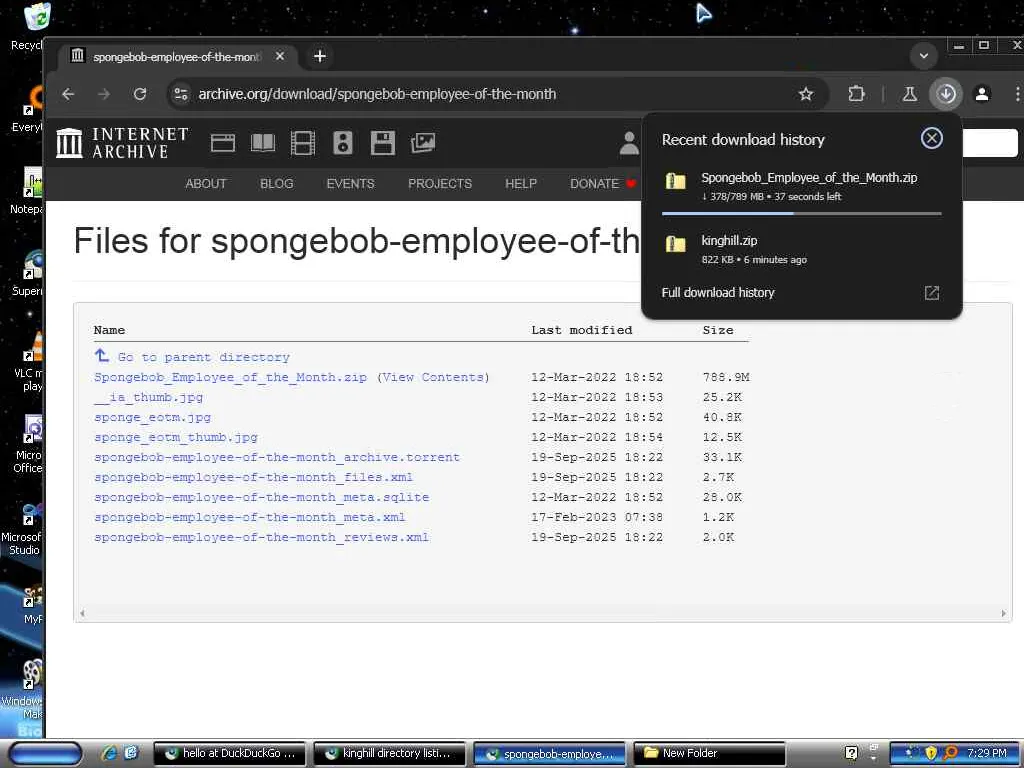Open the Chrome Labs flask icon
The width and height of the screenshot is (1024, 768).
click(909, 94)
